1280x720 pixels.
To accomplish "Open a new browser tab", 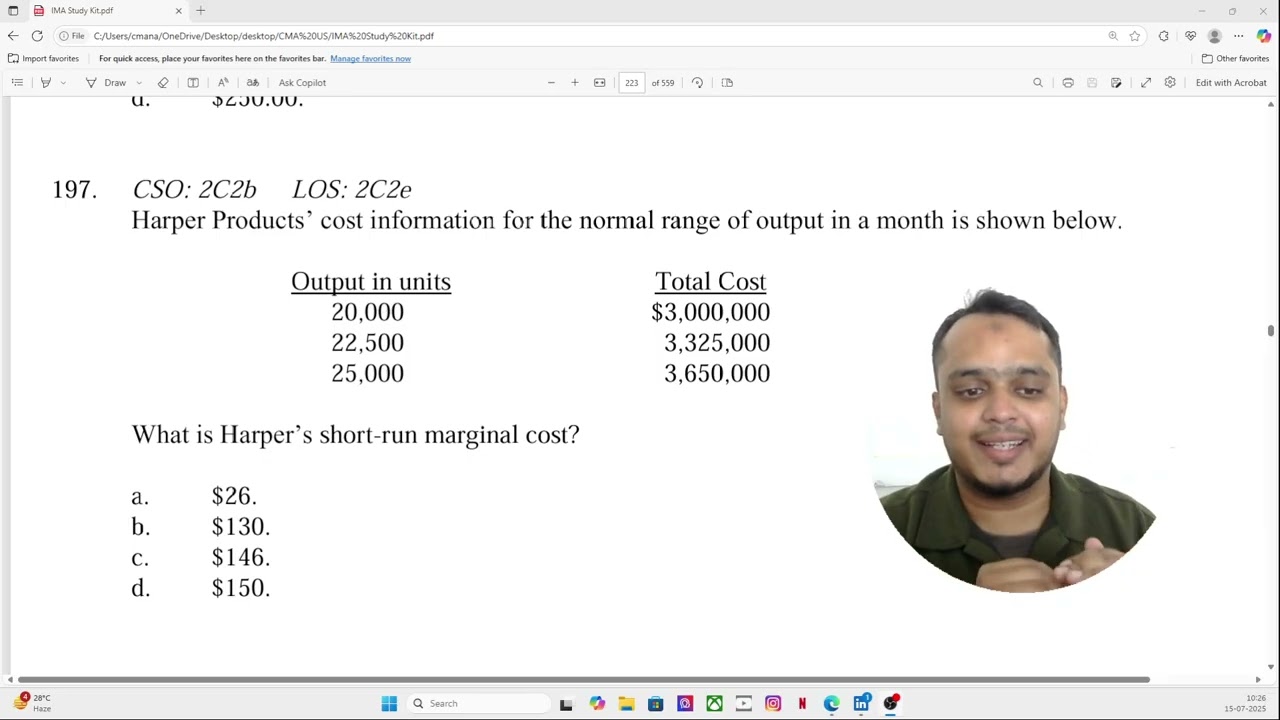I will point(201,11).
